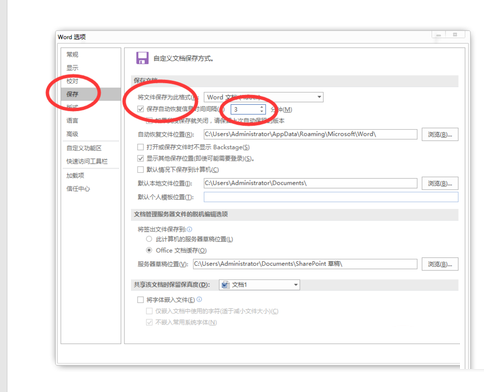Enable 打开或保存文件时不显示 Backstage checkbox
Viewport: 500px width, 392px height.
141,147
